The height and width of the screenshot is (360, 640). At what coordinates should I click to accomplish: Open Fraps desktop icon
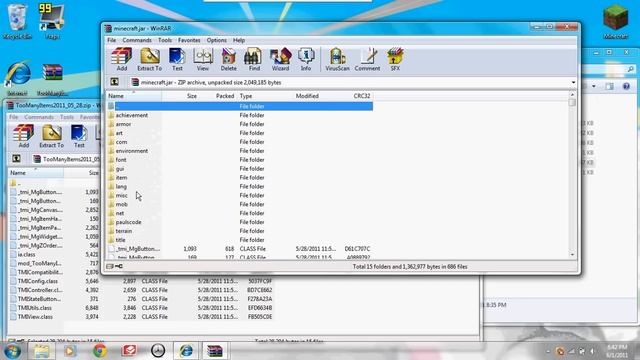tap(52, 21)
